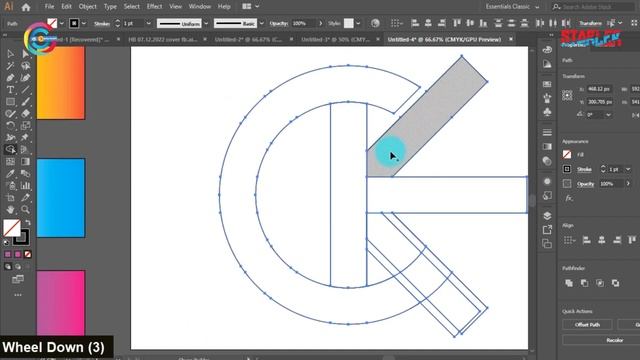
Task: Open the Layers panel icon in dock
Action: click(x=547, y=216)
